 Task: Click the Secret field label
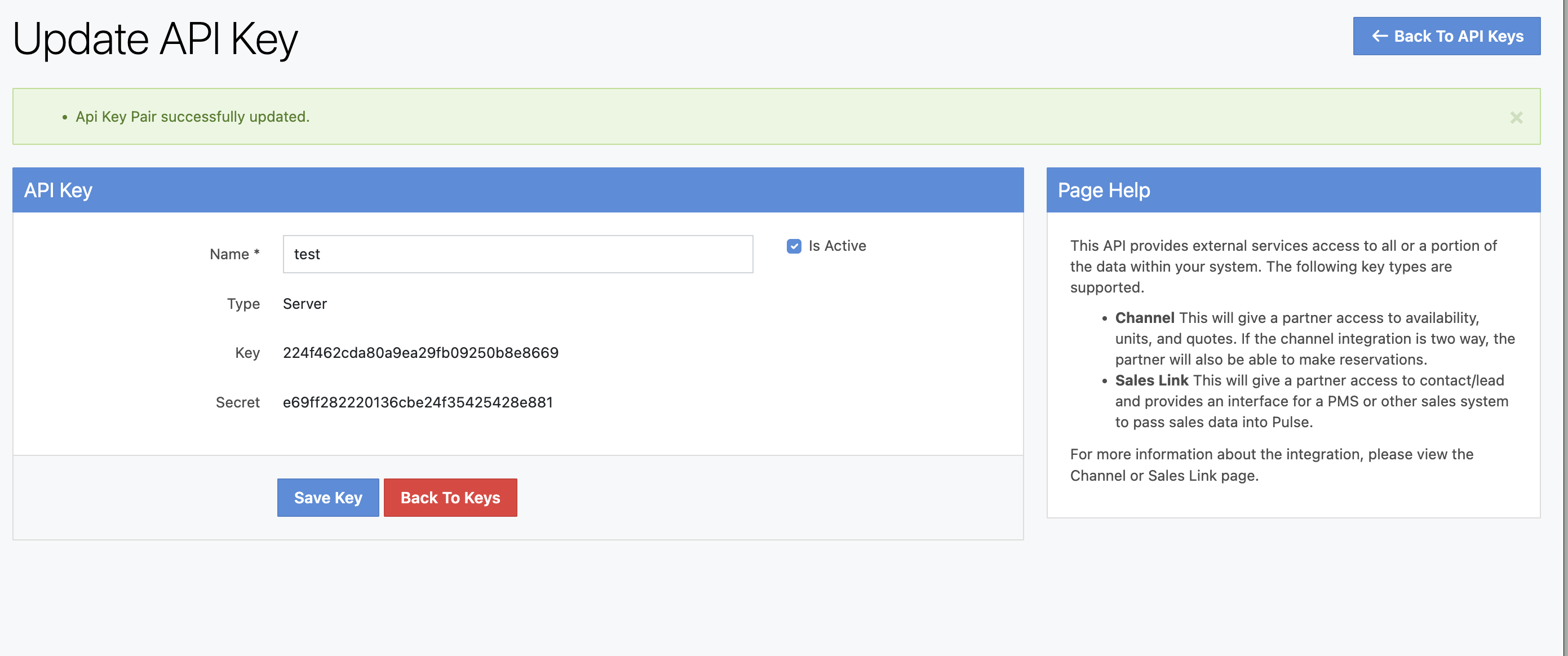237,402
